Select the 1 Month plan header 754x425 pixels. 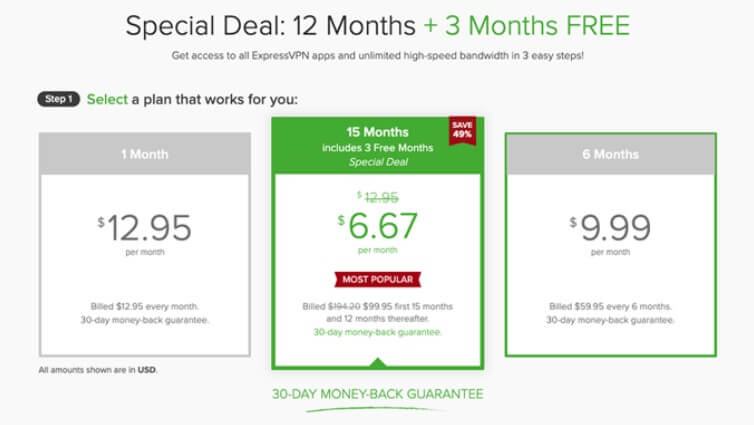click(x=145, y=154)
